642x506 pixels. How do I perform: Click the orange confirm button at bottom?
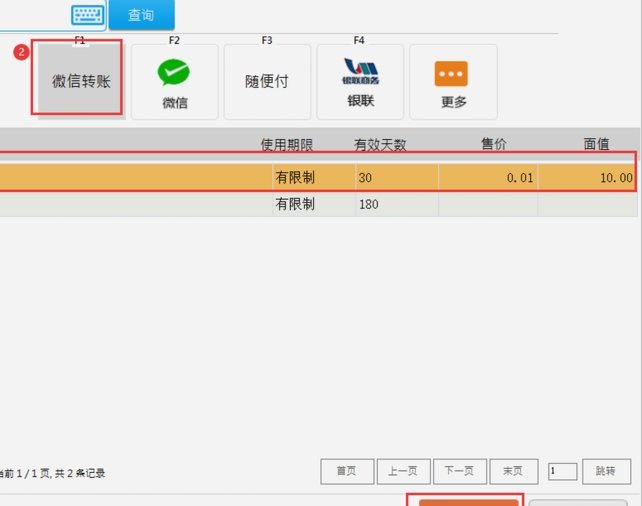click(x=468, y=503)
